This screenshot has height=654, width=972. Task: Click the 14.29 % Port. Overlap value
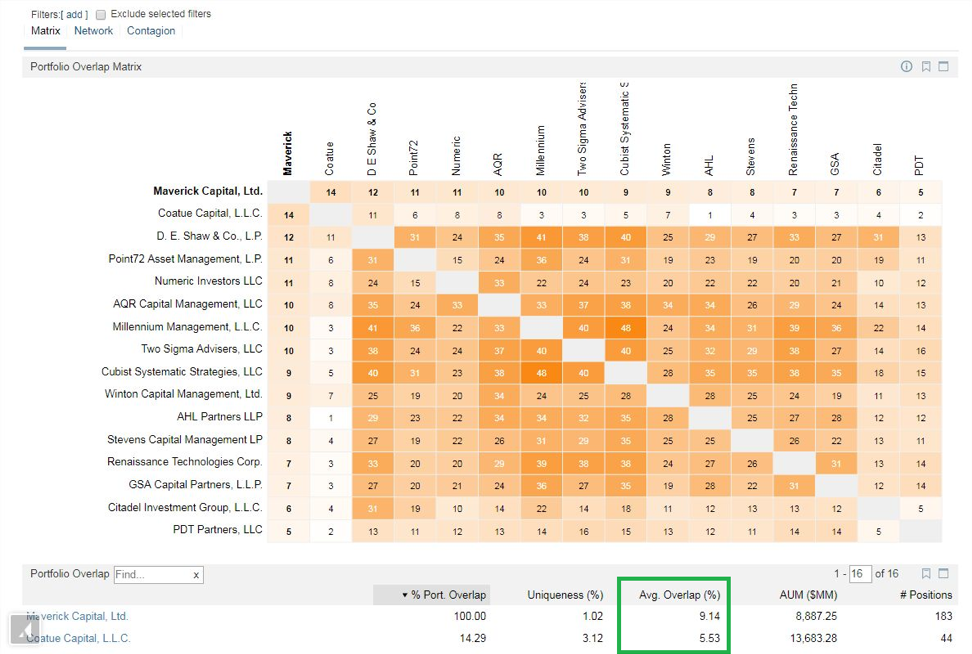(473, 638)
